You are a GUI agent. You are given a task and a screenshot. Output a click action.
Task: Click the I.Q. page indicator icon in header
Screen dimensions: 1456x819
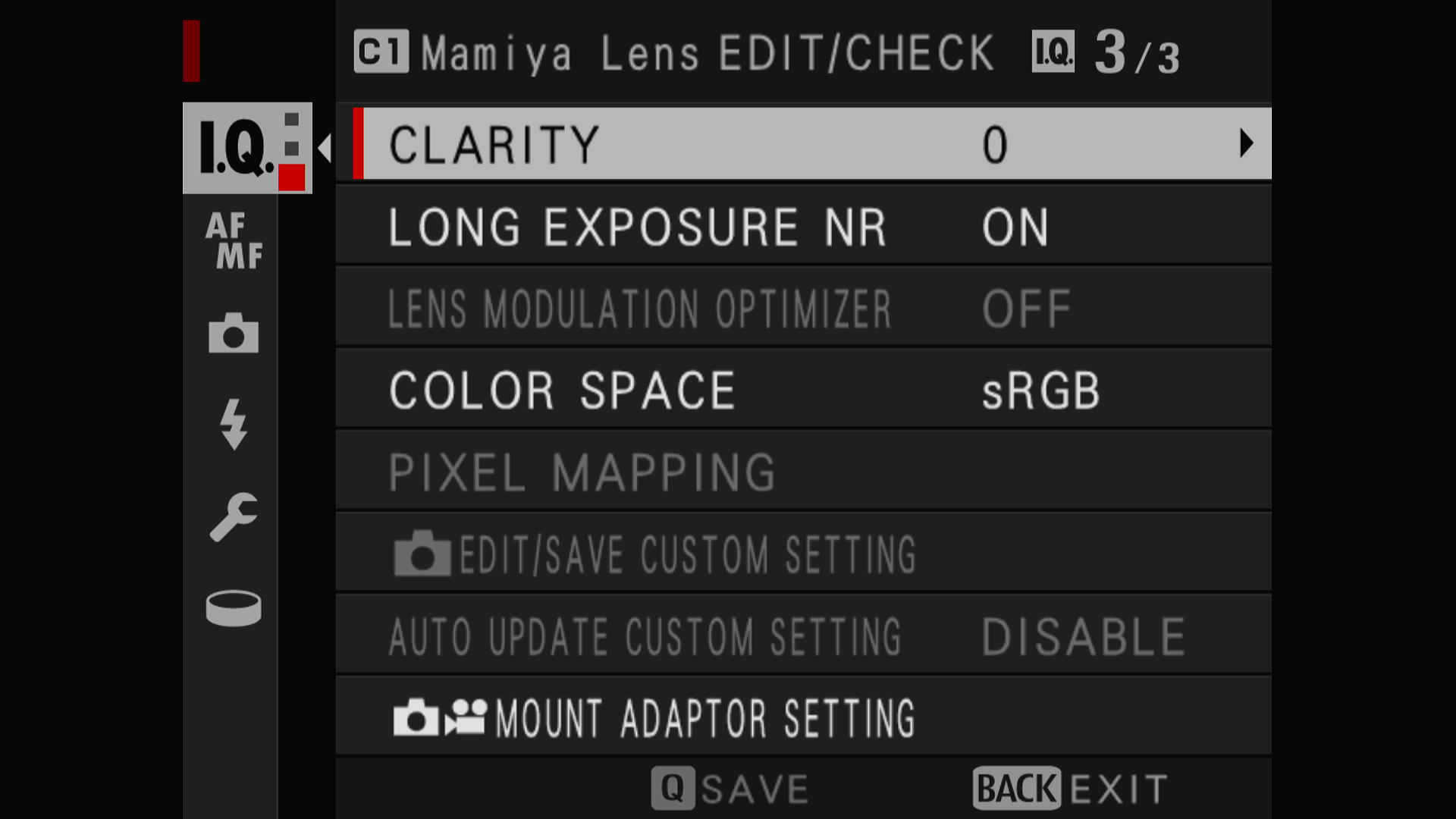1053,52
